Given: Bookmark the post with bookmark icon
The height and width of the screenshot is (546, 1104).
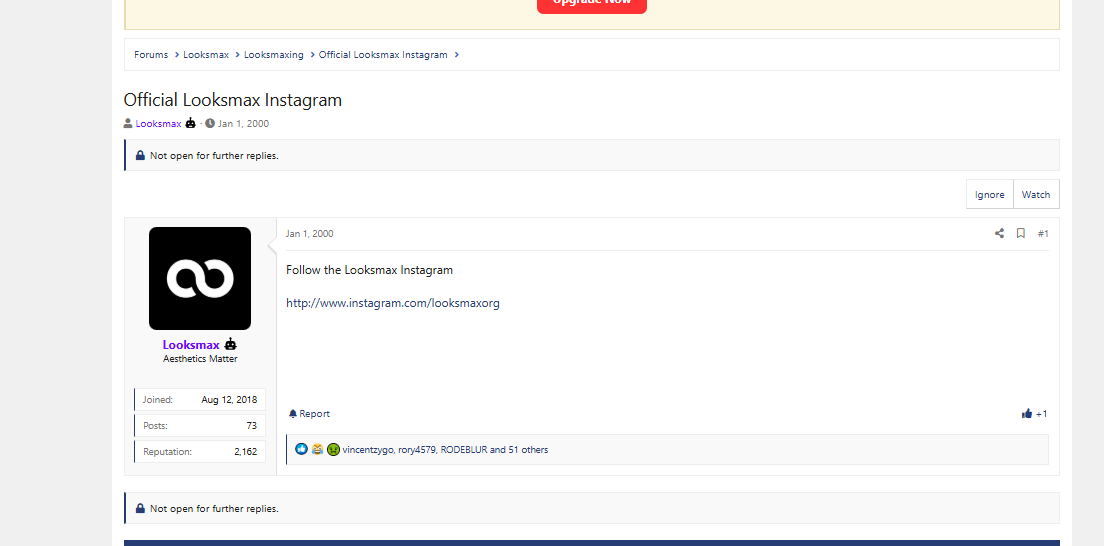Looking at the screenshot, I should (1020, 233).
